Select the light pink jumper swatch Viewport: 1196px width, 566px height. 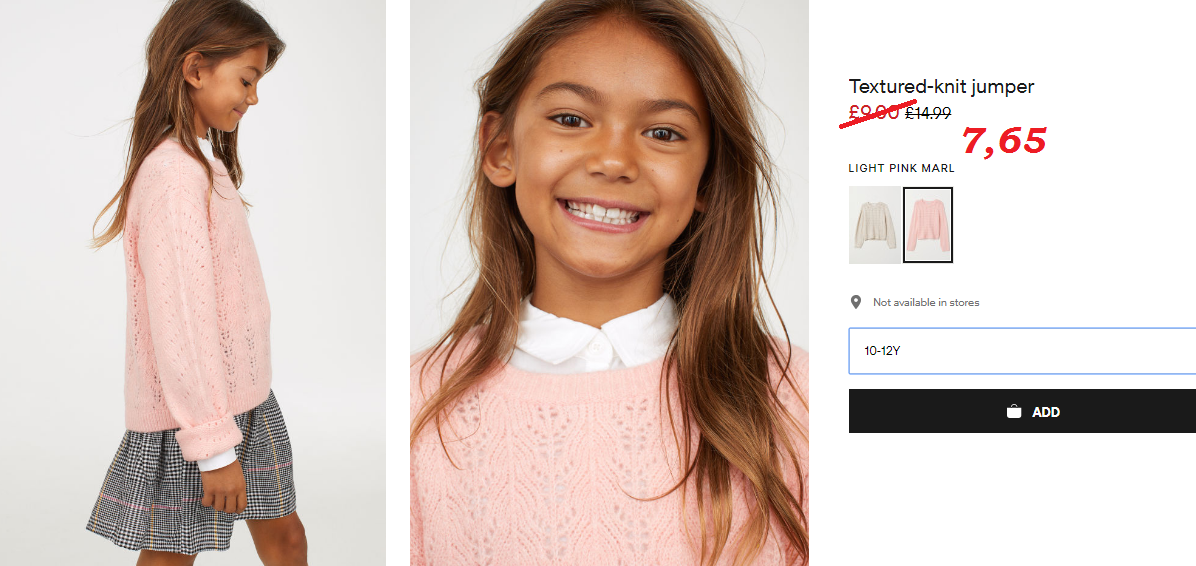(928, 225)
